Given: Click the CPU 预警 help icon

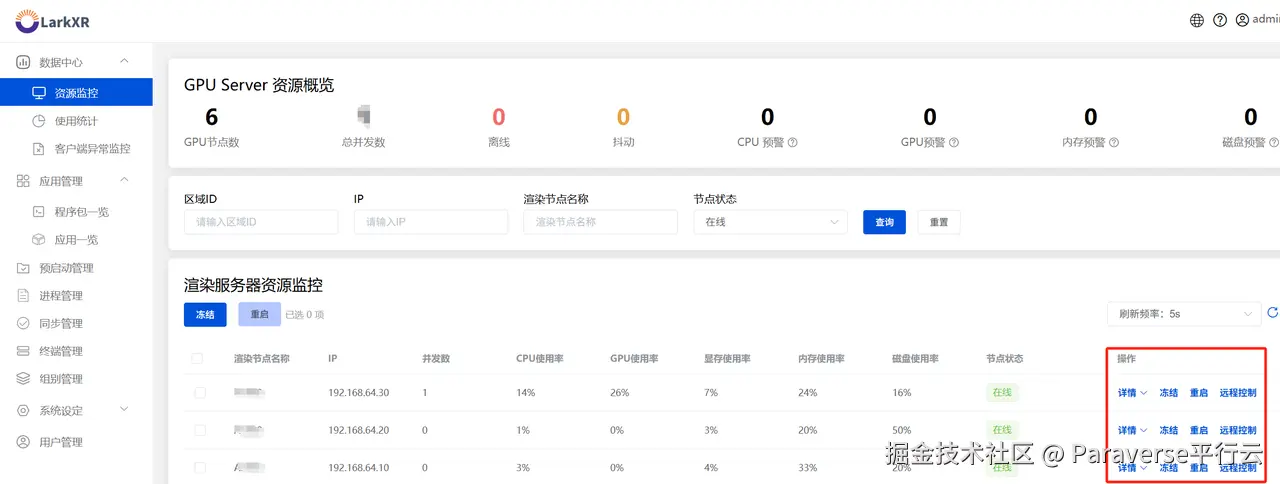Looking at the screenshot, I should (x=793, y=142).
